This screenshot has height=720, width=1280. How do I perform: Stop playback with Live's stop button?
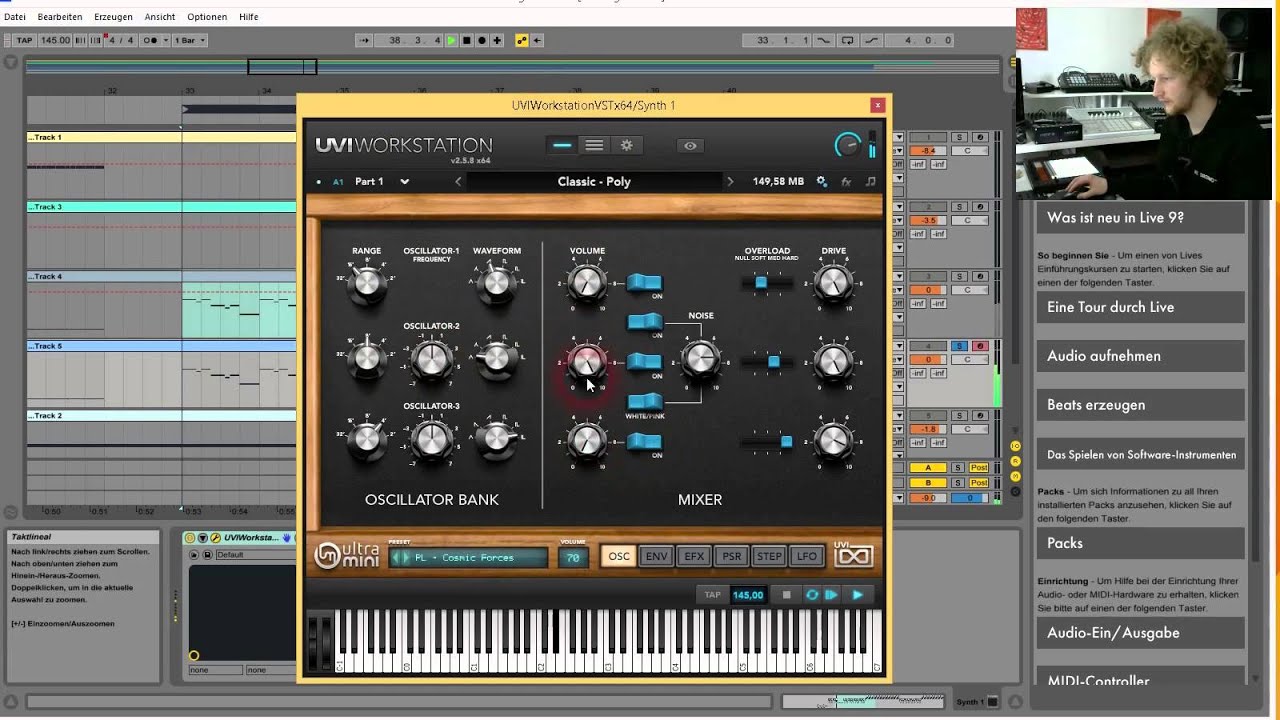click(466, 40)
